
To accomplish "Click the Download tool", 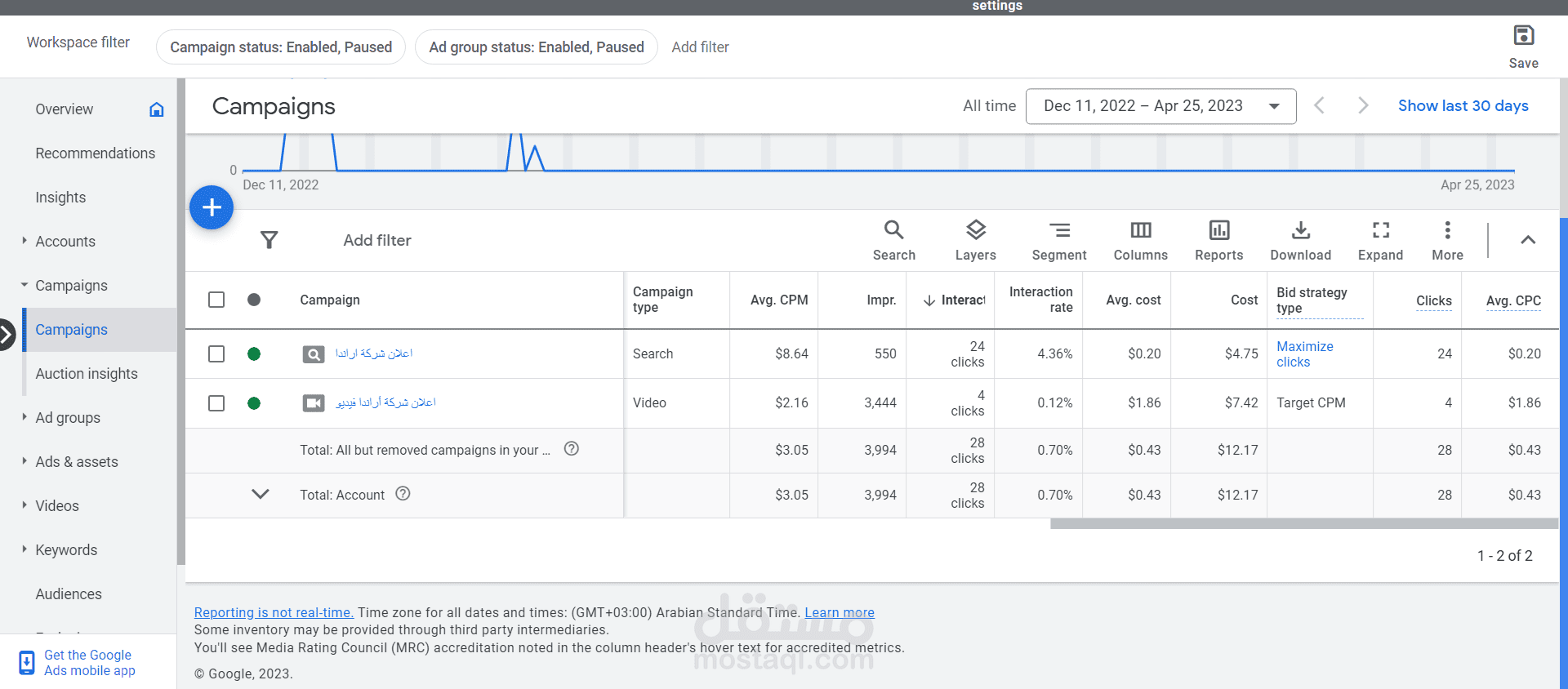I will pyautogui.click(x=1301, y=240).
